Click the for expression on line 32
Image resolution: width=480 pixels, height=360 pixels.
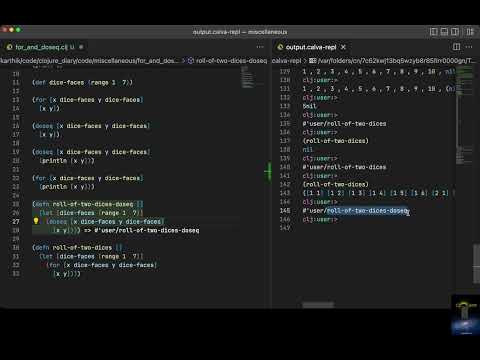pyautogui.click(x=101, y=265)
